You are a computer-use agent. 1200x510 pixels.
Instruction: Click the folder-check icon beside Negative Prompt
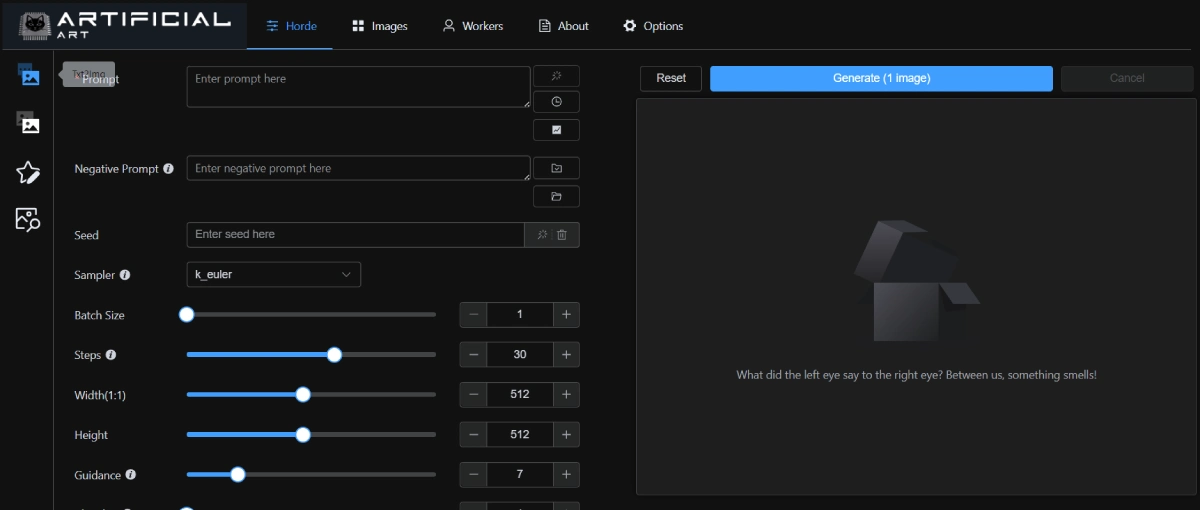[x=556, y=168]
